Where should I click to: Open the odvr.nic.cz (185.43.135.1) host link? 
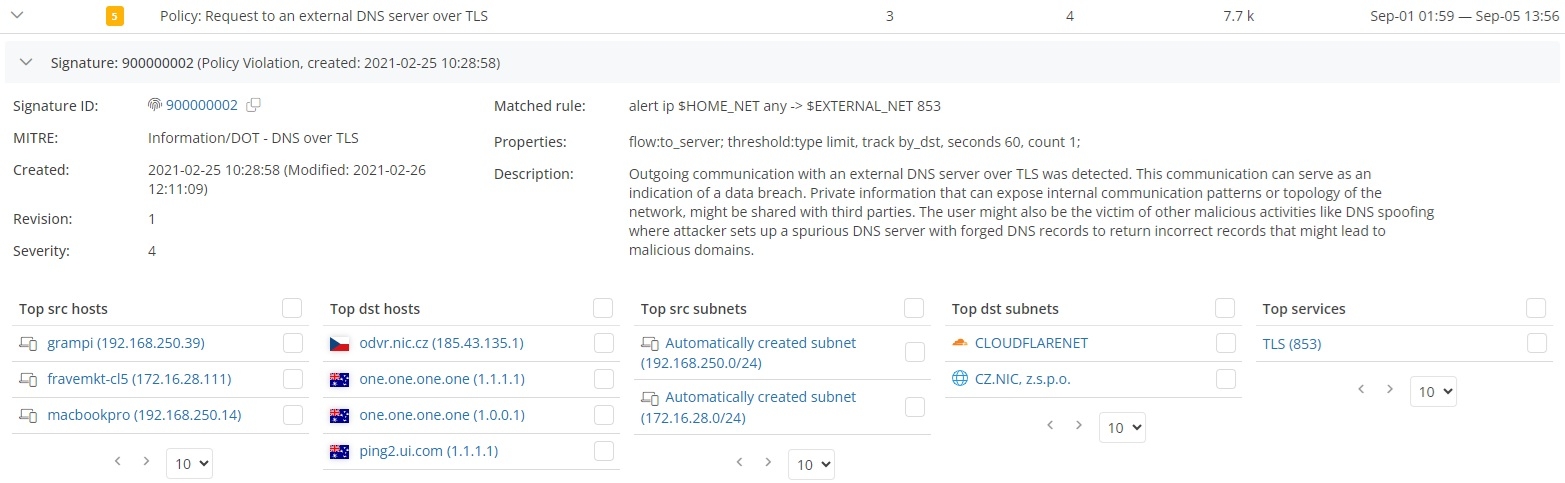(x=441, y=344)
